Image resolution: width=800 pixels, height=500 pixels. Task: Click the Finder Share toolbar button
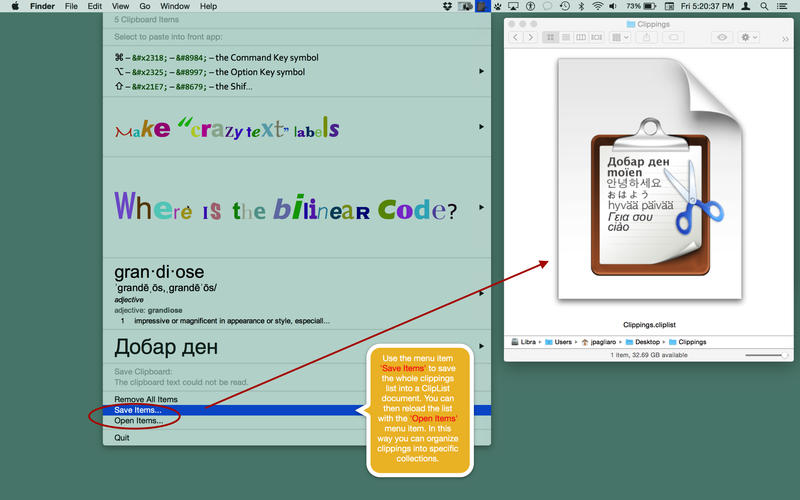(x=646, y=37)
